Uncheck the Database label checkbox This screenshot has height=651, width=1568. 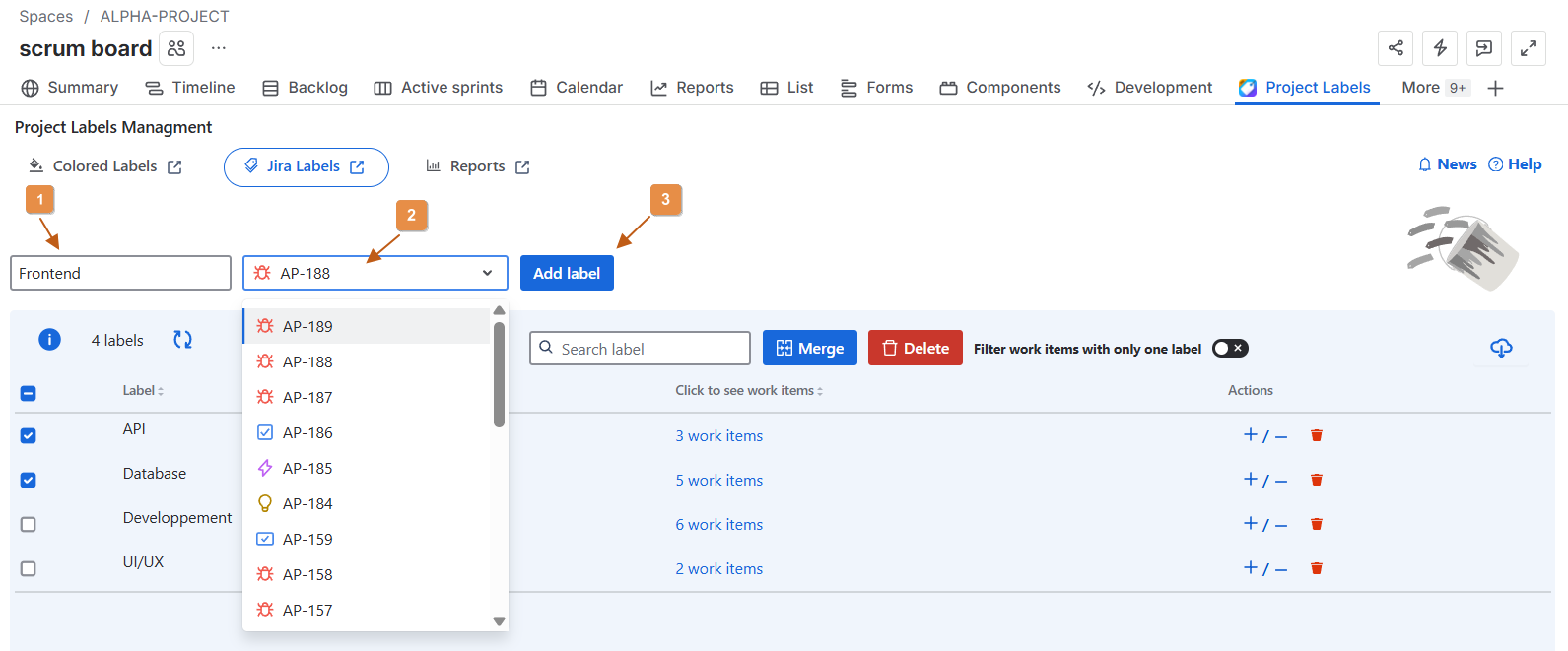point(29,480)
